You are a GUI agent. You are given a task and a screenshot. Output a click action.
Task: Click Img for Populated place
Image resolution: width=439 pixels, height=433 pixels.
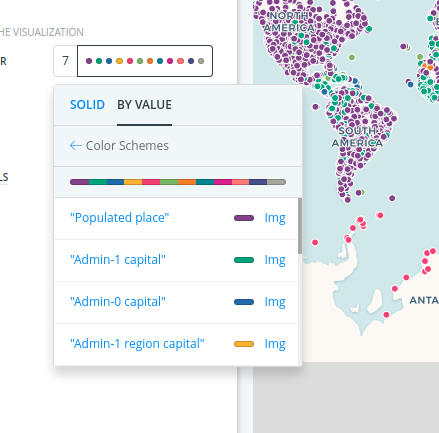click(x=275, y=218)
